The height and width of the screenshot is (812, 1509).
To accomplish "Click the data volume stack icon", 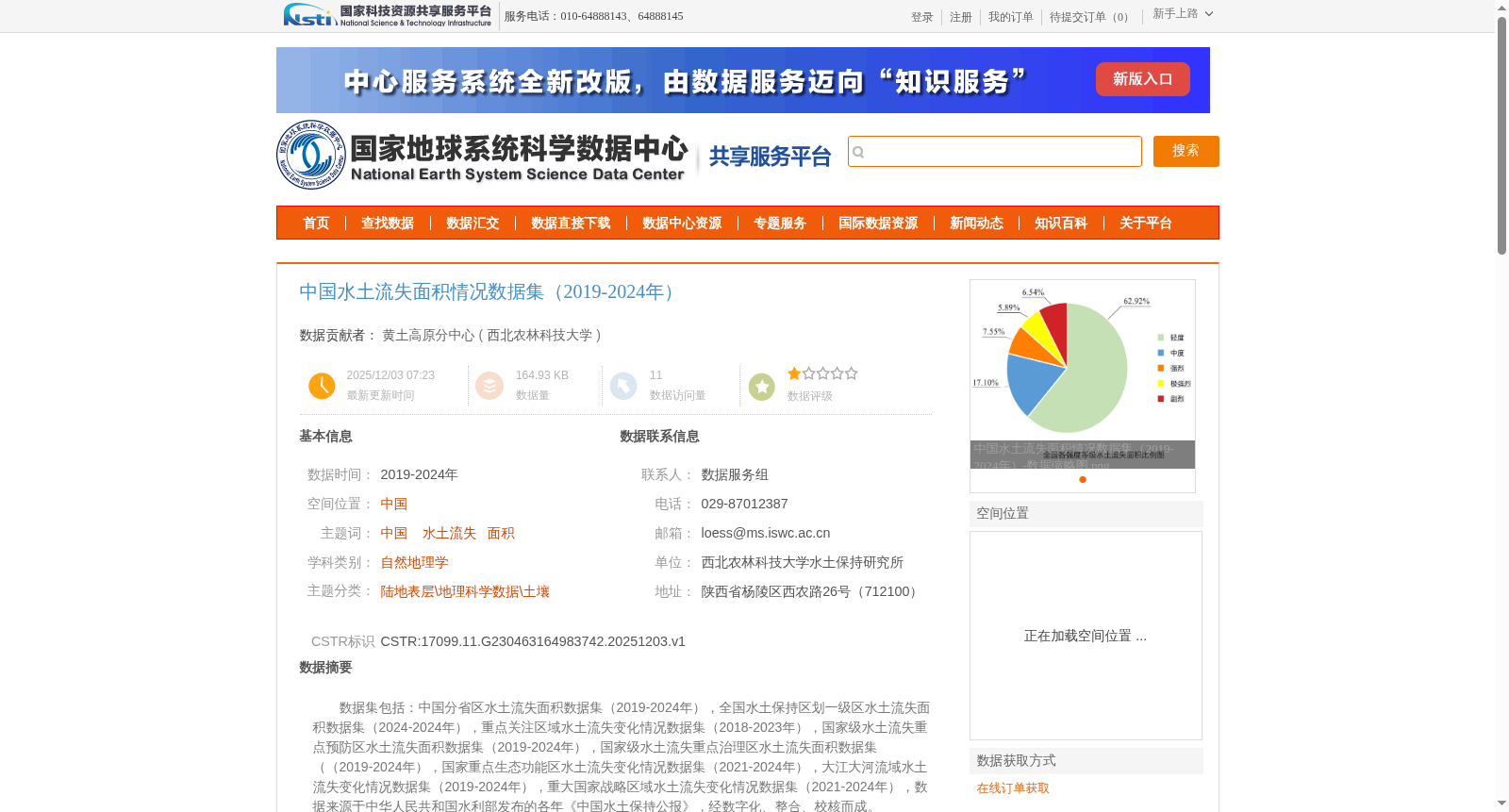I will (x=489, y=386).
